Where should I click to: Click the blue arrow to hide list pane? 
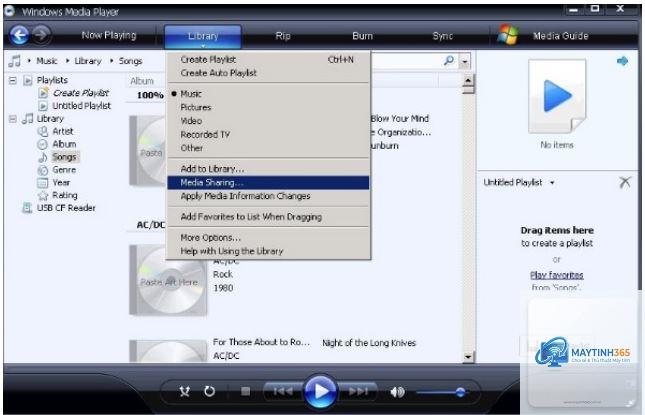coord(622,61)
